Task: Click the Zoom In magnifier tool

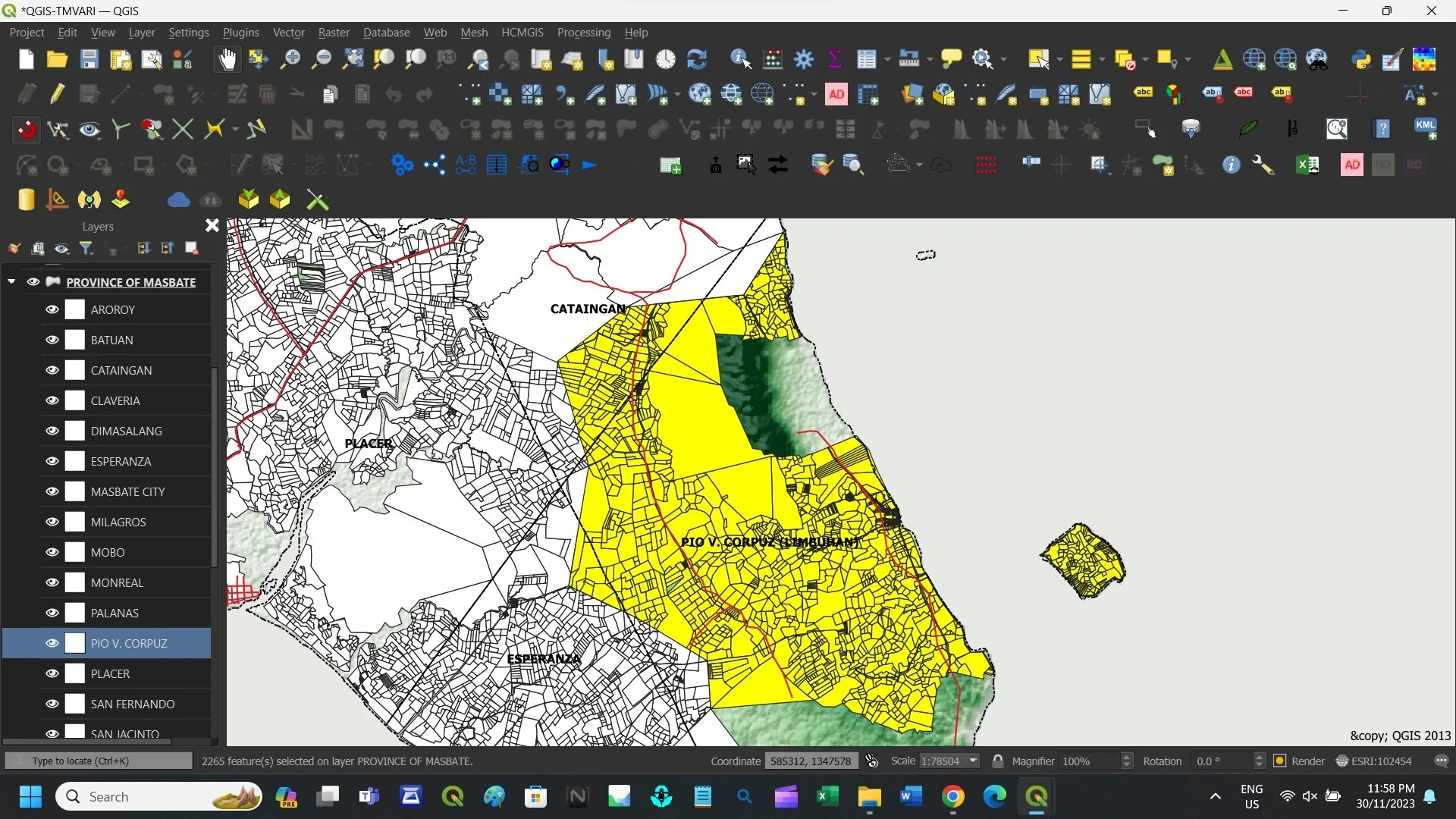Action: pos(290,59)
